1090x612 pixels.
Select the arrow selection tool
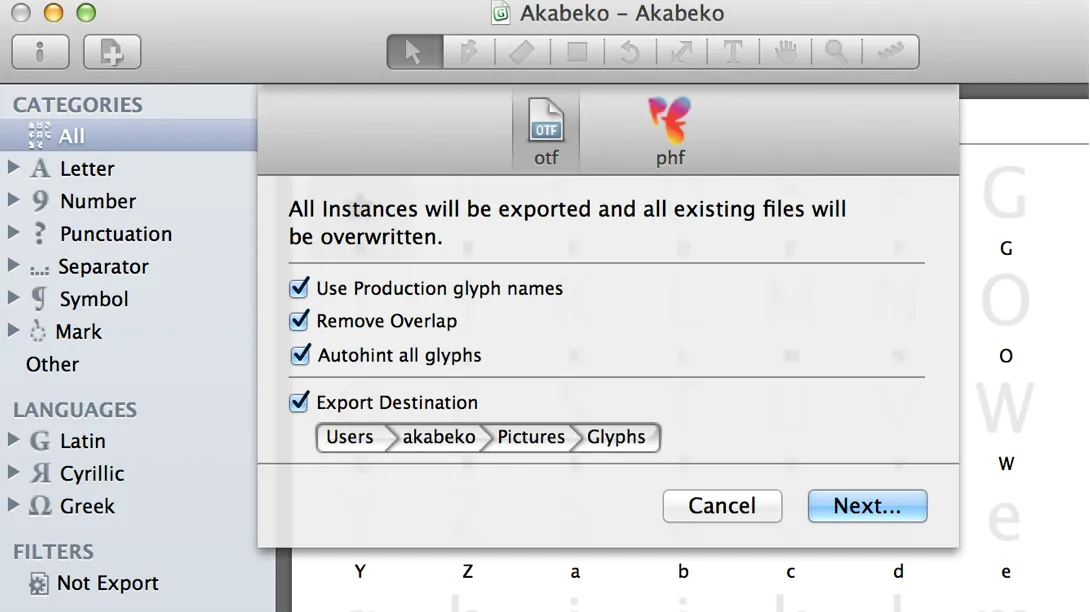(413, 52)
